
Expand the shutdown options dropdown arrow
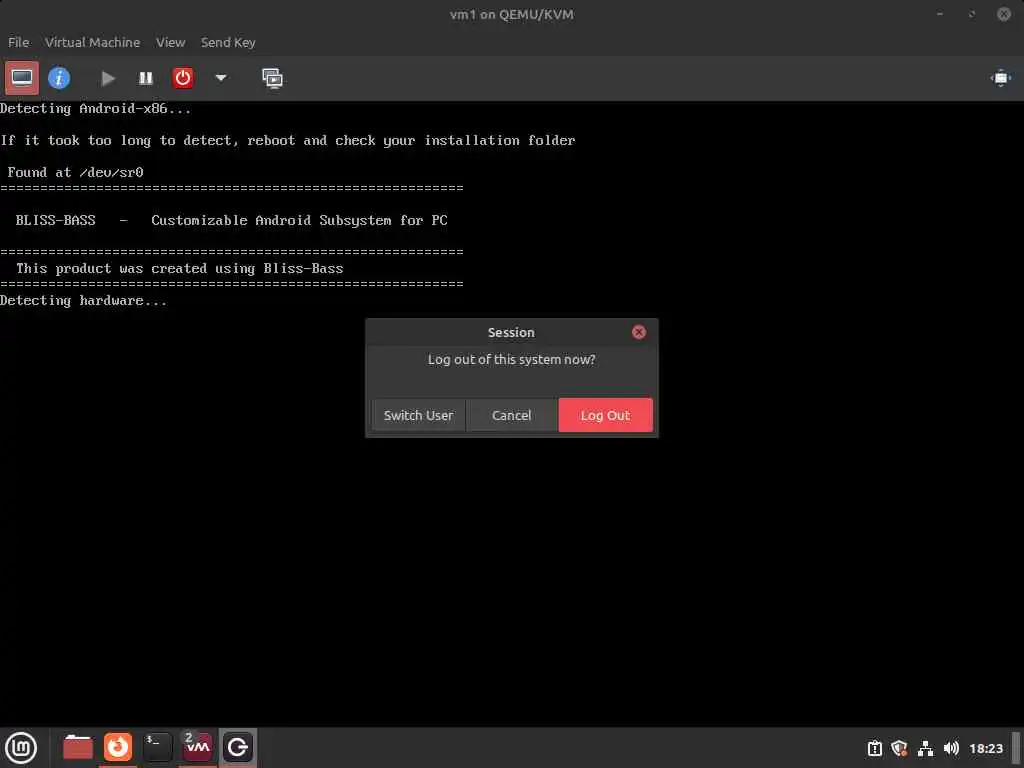(221, 78)
